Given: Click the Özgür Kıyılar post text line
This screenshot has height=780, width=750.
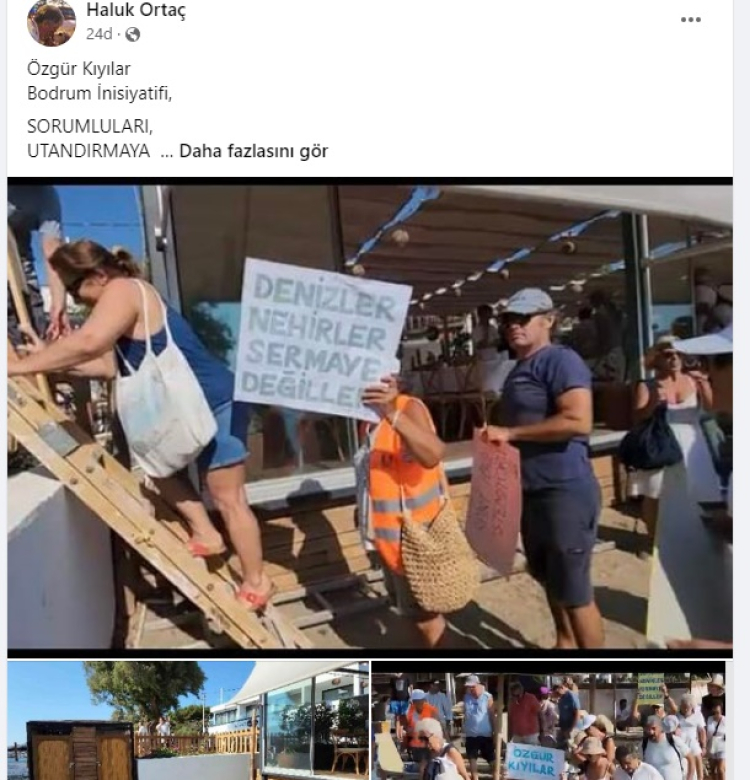Looking at the screenshot, I should tap(79, 69).
